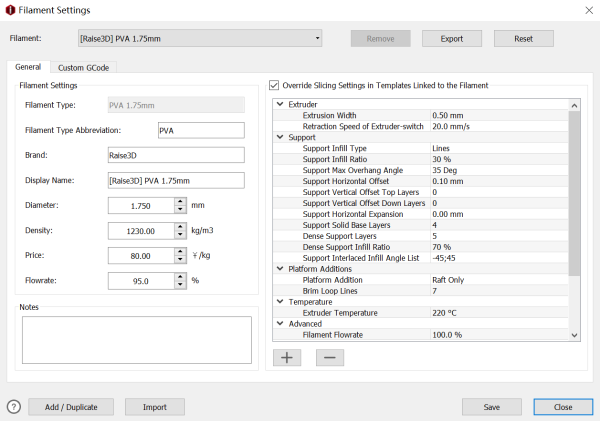Decrease Flowrate using the down arrow

(180, 286)
